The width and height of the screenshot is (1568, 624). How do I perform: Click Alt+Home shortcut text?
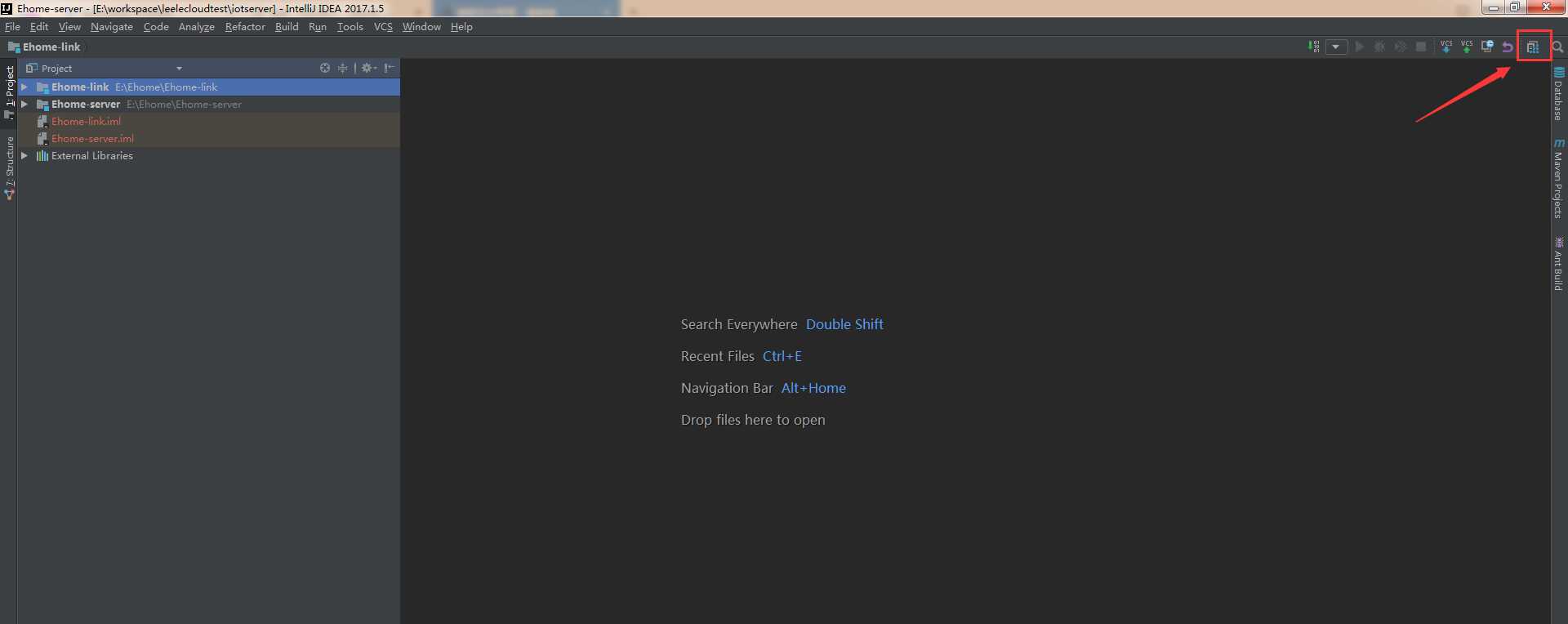click(x=813, y=388)
